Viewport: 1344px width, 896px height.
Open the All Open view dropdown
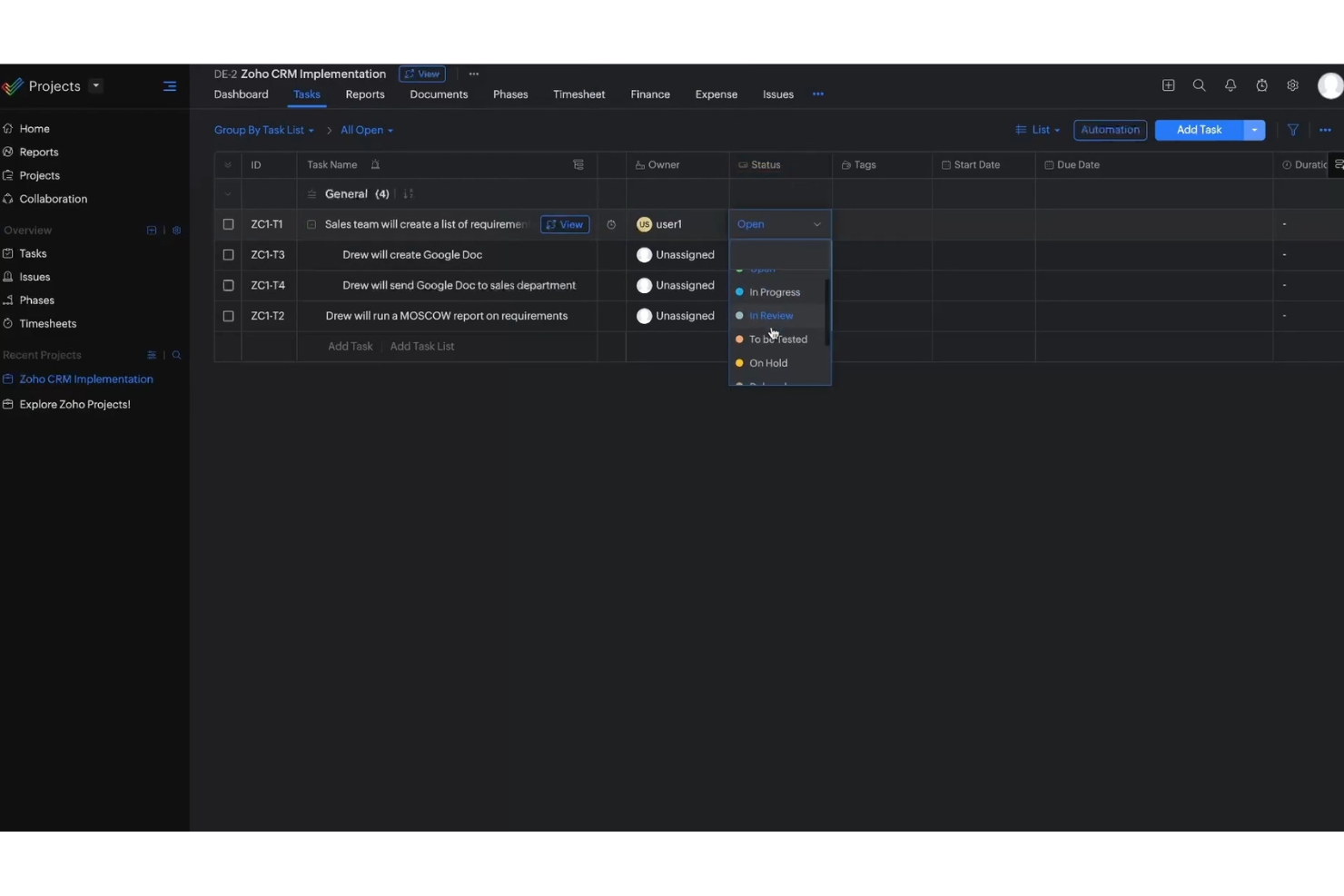[367, 130]
